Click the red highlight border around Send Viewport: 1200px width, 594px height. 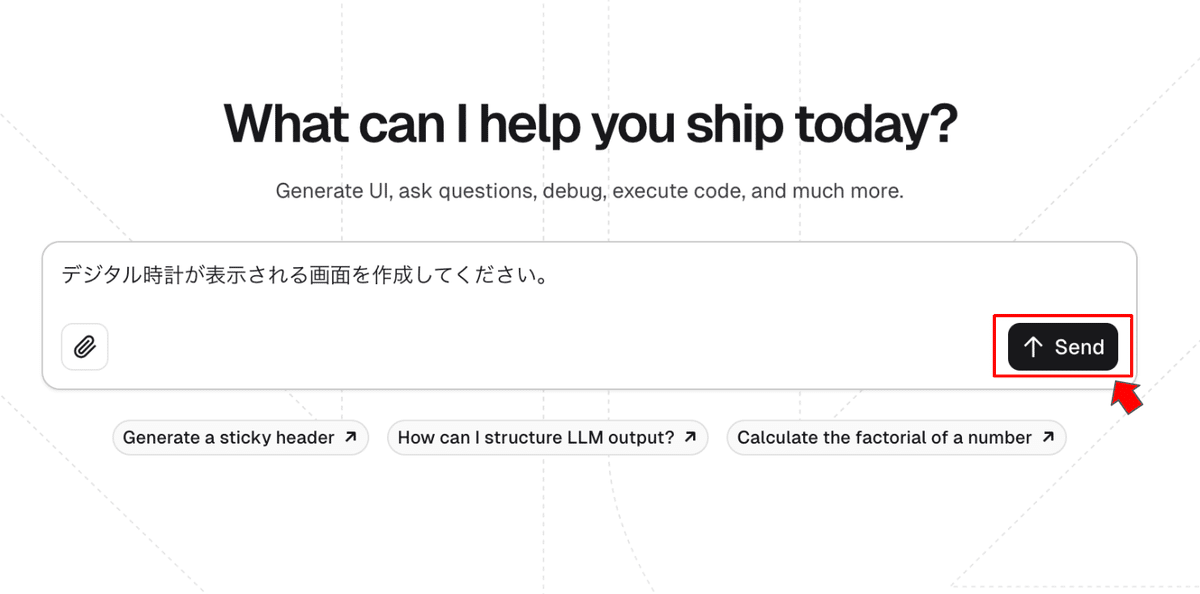click(1063, 316)
